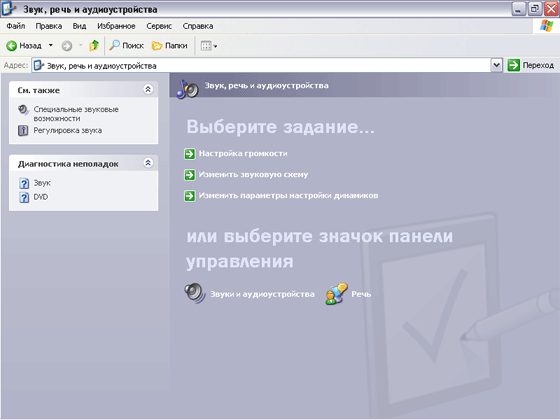Restore down the window

tap(535, 9)
